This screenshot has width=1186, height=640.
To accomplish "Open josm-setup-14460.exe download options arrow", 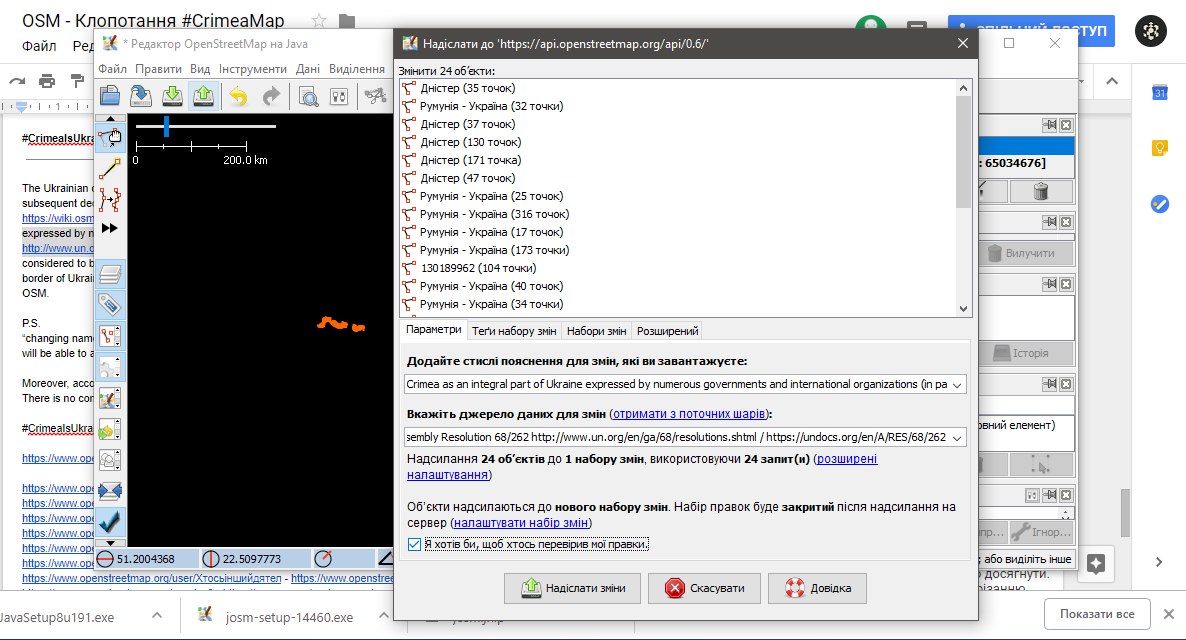I will click(x=383, y=615).
